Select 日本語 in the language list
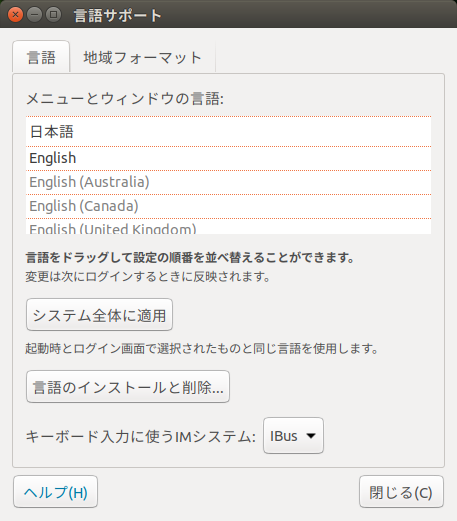The height and width of the screenshot is (521, 457). (x=228, y=132)
